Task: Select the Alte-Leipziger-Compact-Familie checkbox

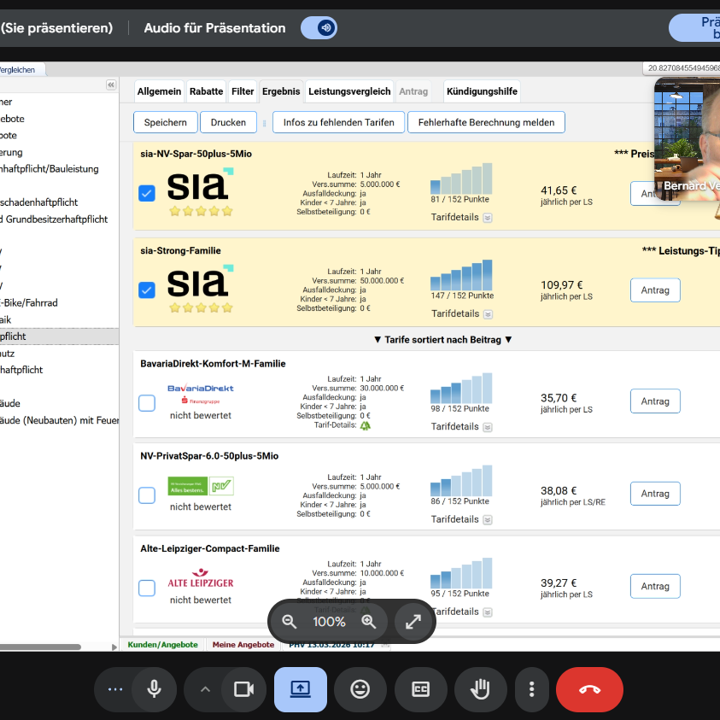Action: pyautogui.click(x=147, y=588)
